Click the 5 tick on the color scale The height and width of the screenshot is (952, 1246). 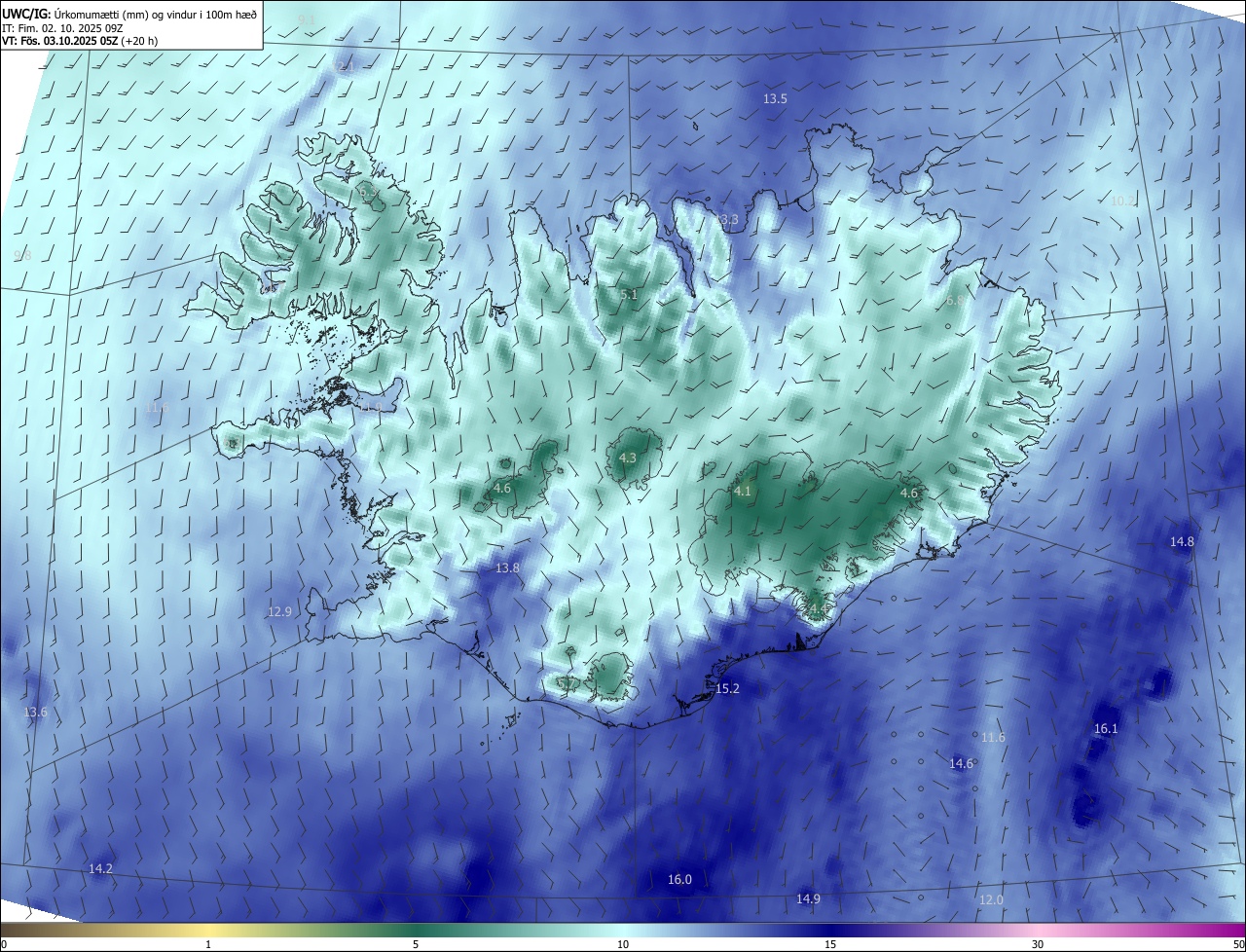click(x=416, y=944)
